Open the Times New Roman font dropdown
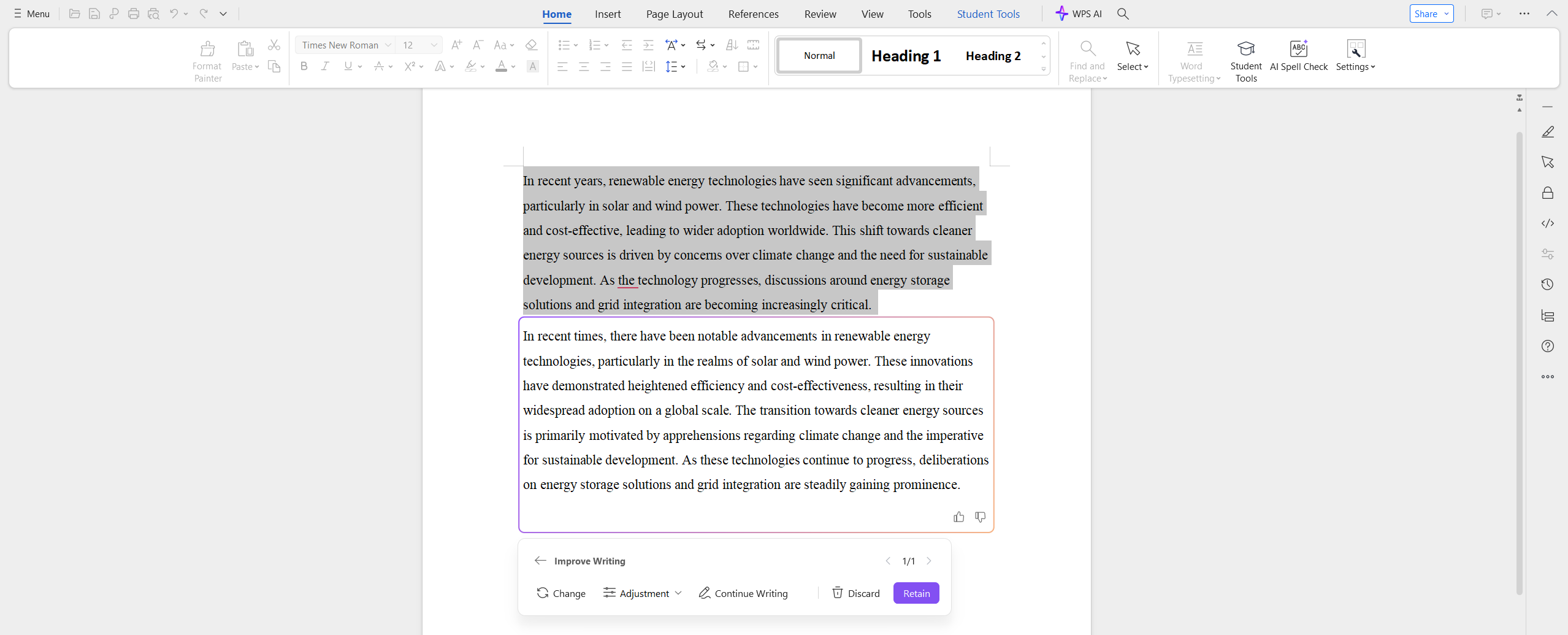Image resolution: width=1568 pixels, height=635 pixels. click(x=388, y=45)
